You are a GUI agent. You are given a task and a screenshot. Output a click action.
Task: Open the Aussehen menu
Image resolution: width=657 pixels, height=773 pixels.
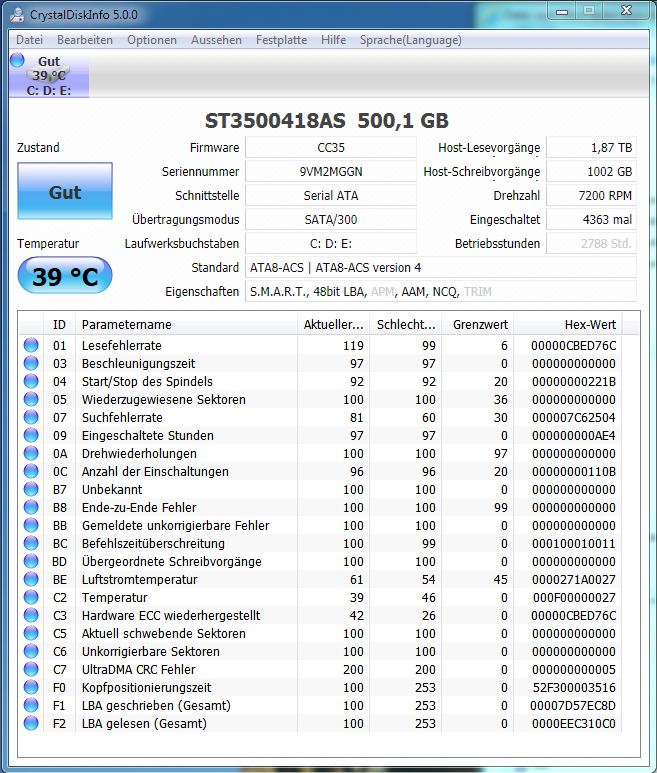point(216,40)
